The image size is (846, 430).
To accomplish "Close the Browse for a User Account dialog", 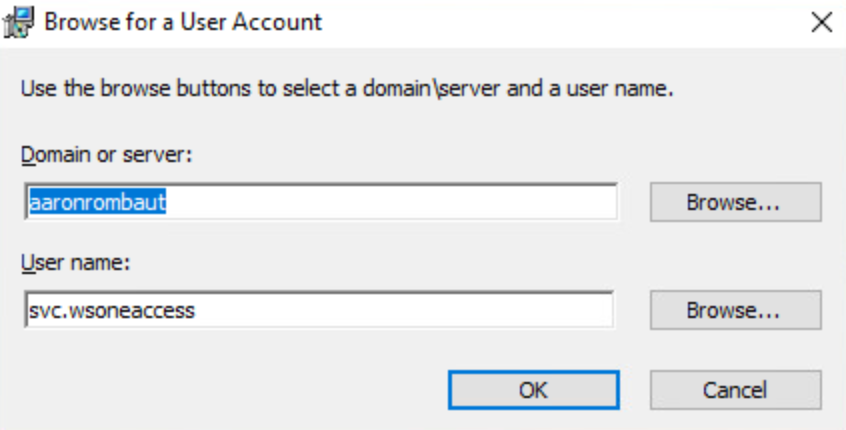I will pyautogui.click(x=821, y=22).
